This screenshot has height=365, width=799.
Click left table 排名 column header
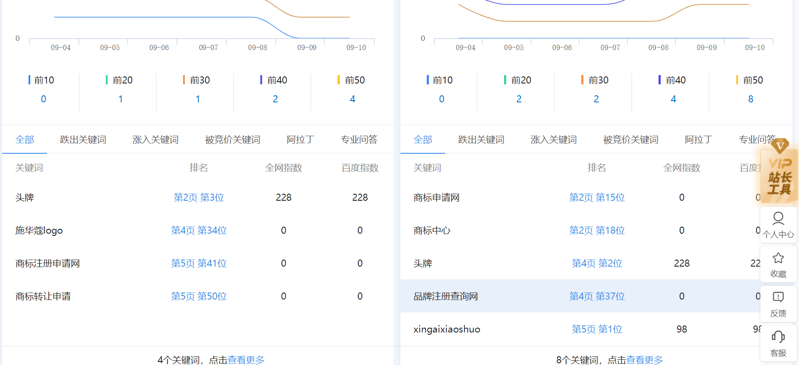199,168
